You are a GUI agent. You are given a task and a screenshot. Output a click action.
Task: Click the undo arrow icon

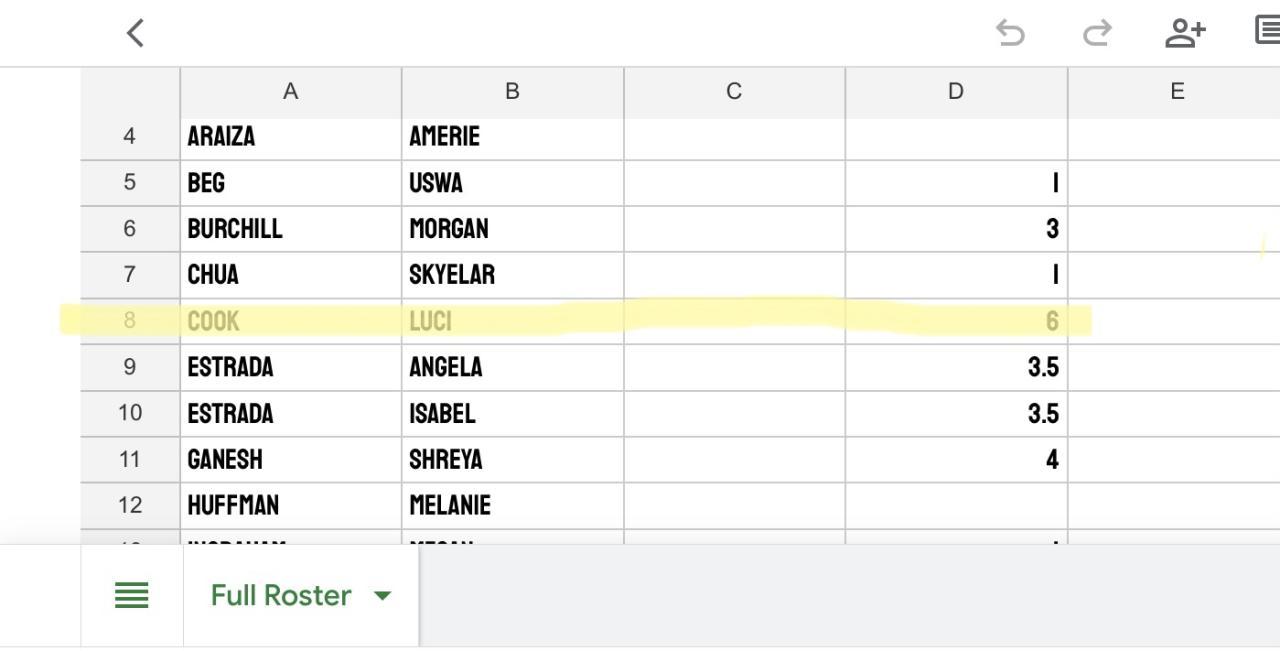point(1010,34)
